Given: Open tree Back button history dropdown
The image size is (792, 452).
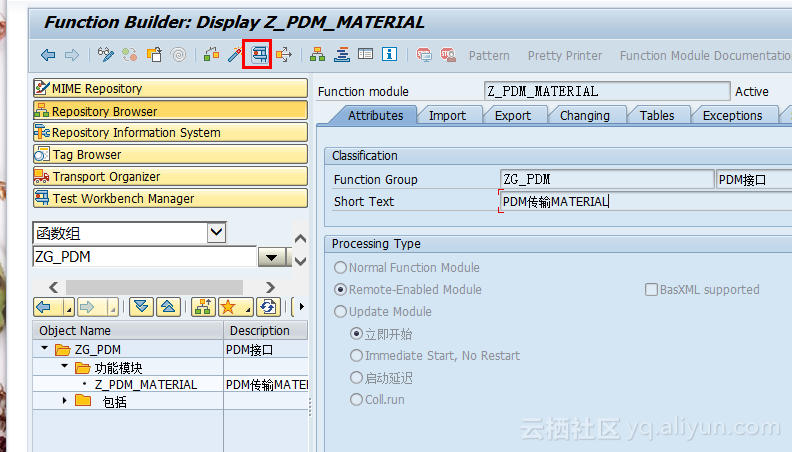Looking at the screenshot, I should pyautogui.click(x=69, y=307).
